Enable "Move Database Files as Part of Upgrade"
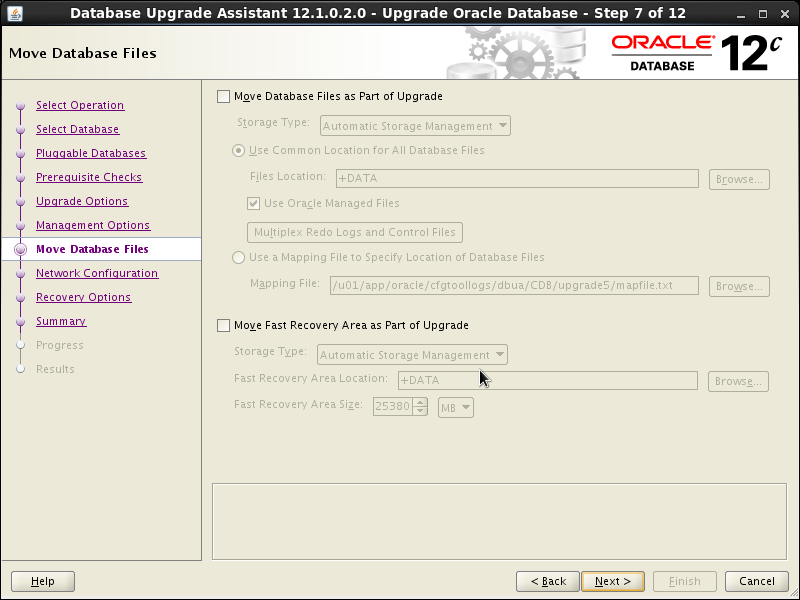Viewport: 800px width, 600px height. click(225, 96)
